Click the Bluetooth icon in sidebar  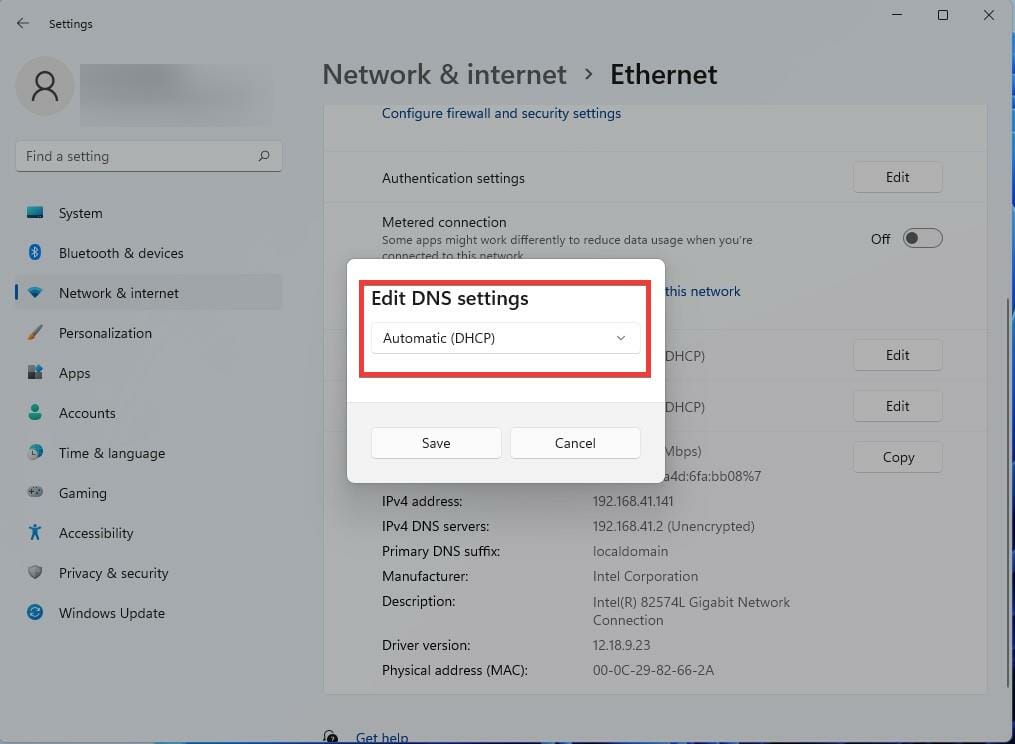pyautogui.click(x=35, y=253)
